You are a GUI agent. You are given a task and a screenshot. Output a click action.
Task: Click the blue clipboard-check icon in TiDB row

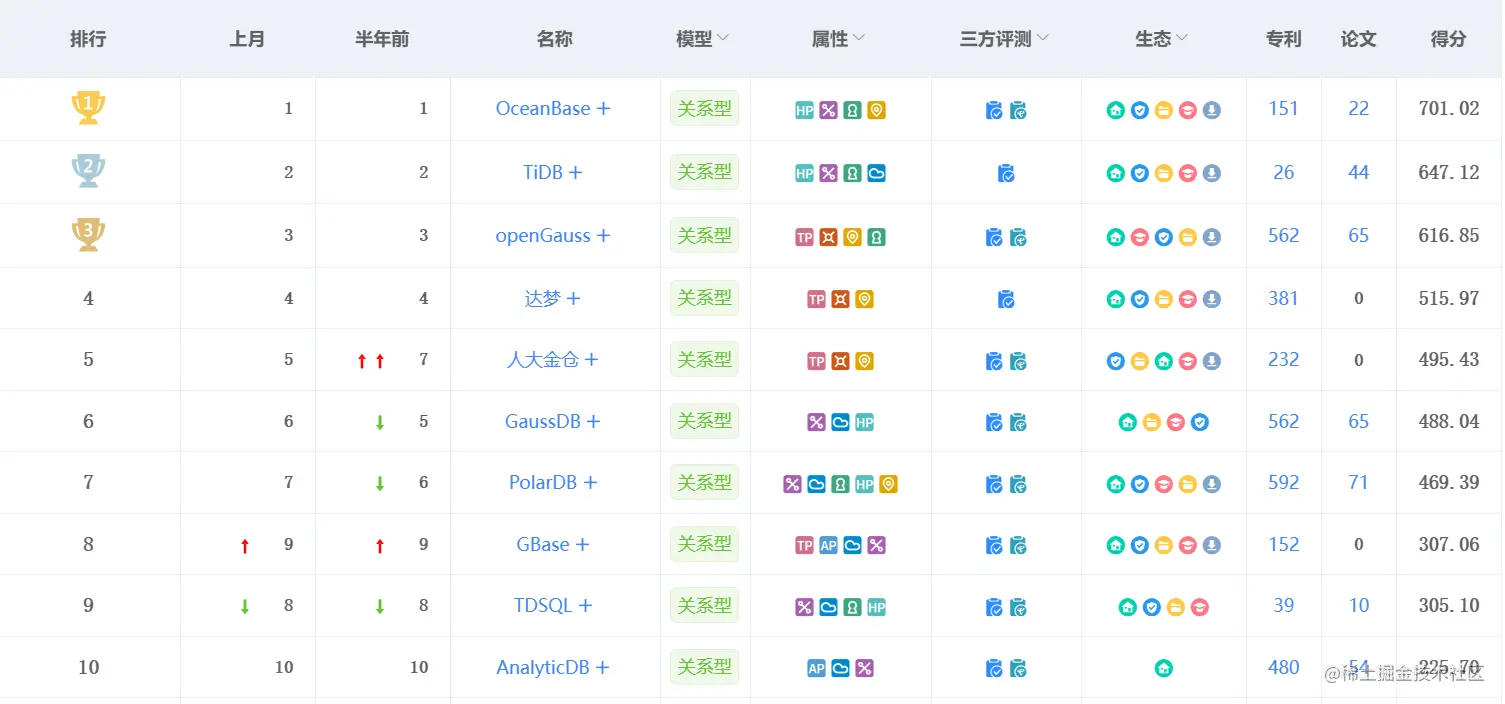1006,173
